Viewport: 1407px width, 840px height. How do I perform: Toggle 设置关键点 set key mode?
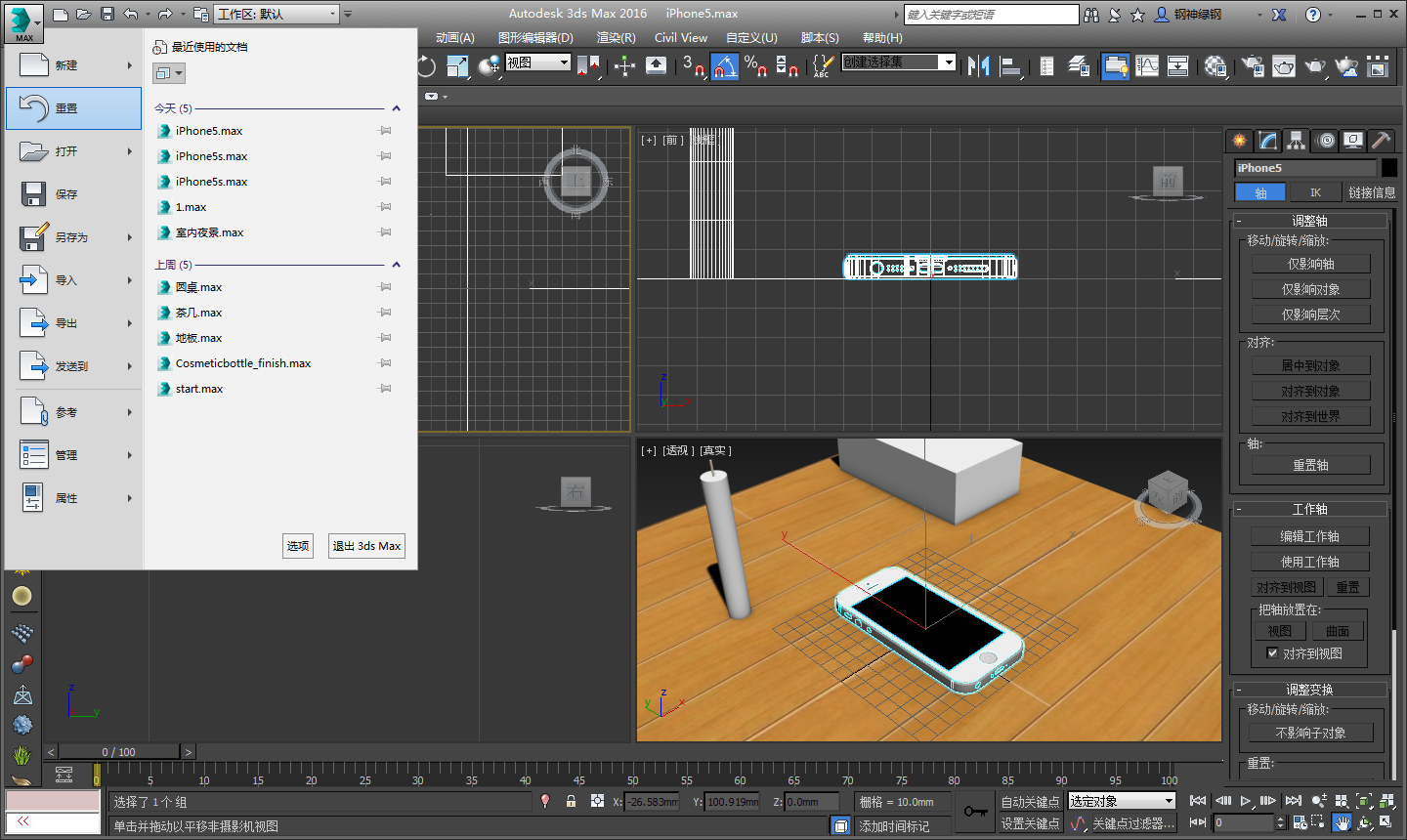(1030, 823)
